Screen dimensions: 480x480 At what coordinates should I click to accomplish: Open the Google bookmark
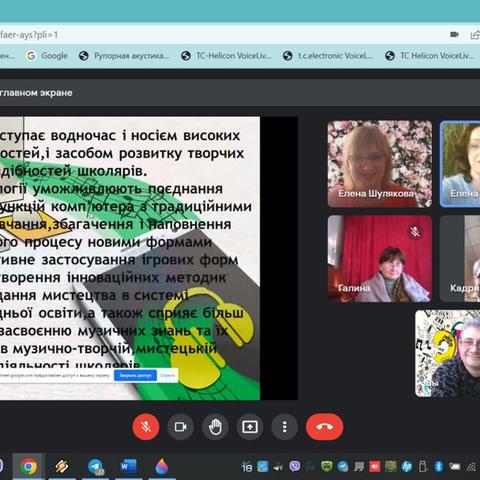[47, 56]
